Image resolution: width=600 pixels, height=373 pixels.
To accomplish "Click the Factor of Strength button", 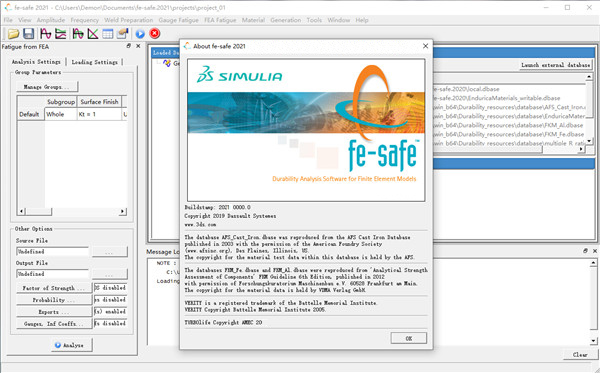I will [54, 288].
